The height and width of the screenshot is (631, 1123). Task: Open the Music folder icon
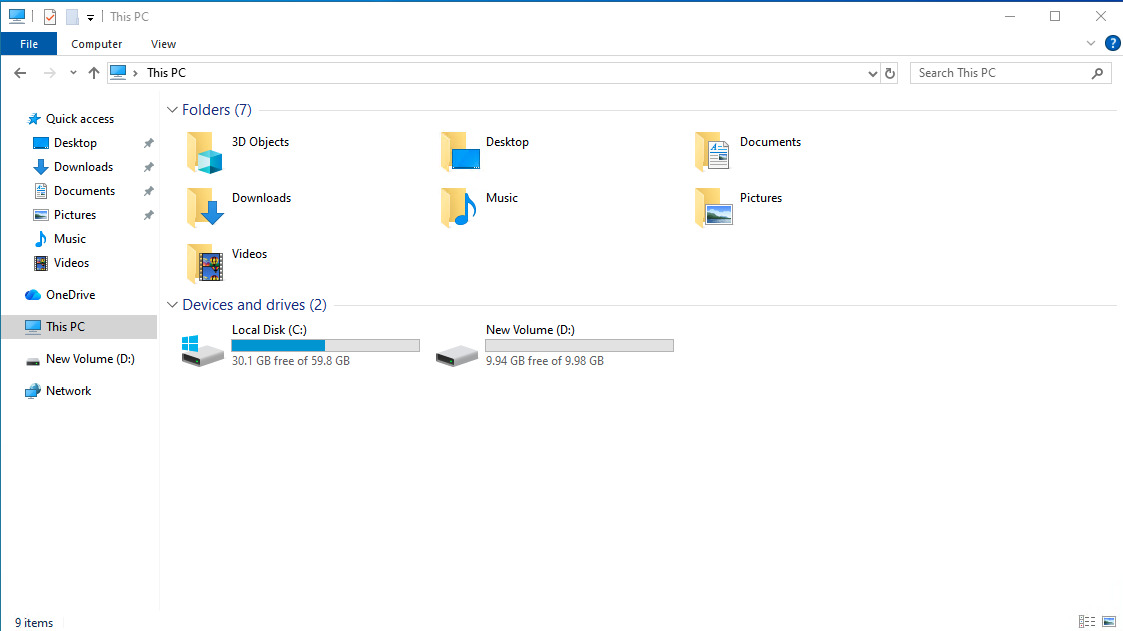click(459, 209)
